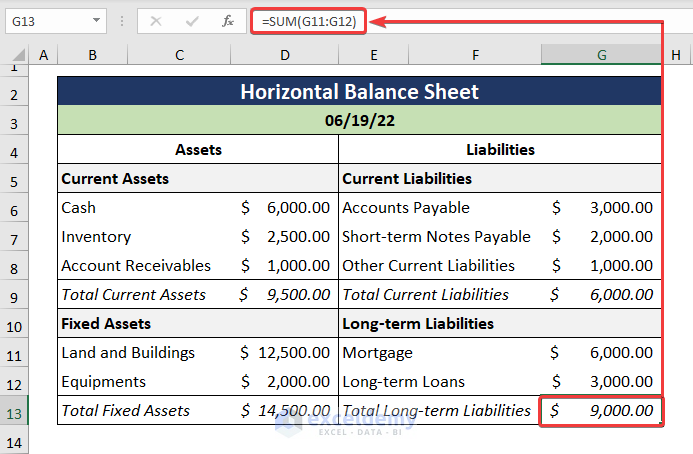Click the Select All corner triangle
This screenshot has width=693, height=454.
(x=19, y=55)
